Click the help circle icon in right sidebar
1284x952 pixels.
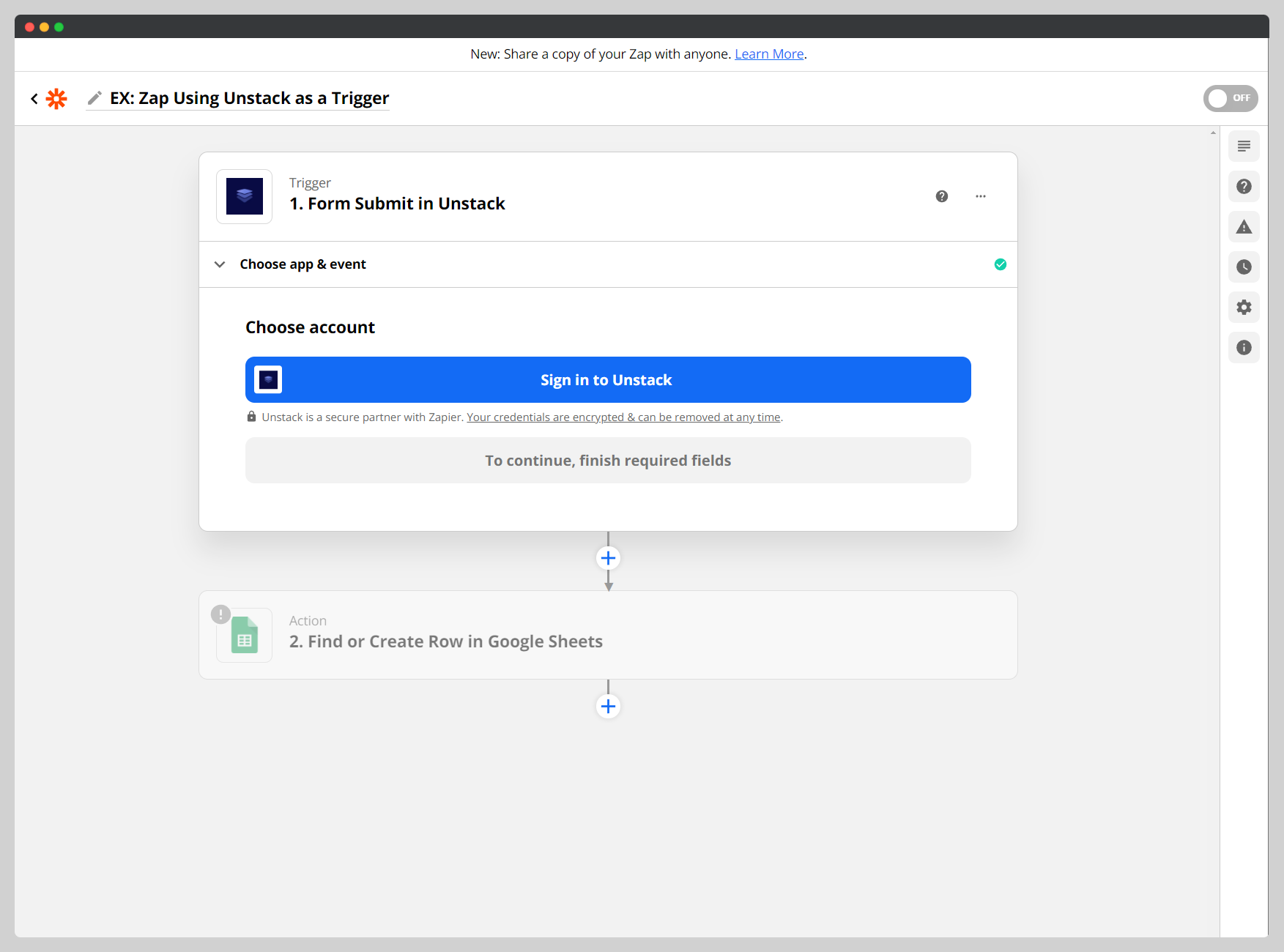click(x=1243, y=186)
